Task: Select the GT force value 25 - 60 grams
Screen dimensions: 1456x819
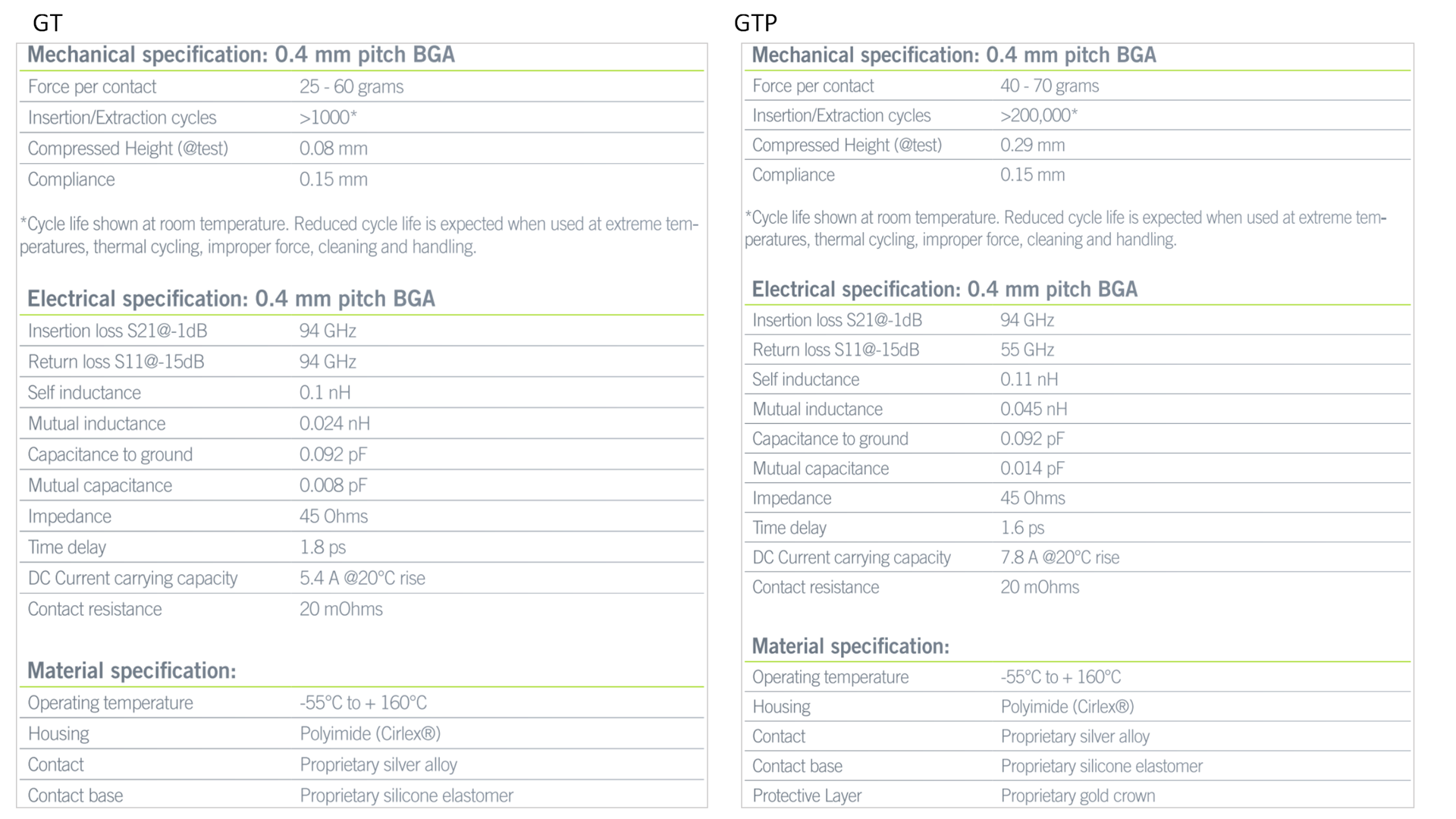Action: click(351, 86)
